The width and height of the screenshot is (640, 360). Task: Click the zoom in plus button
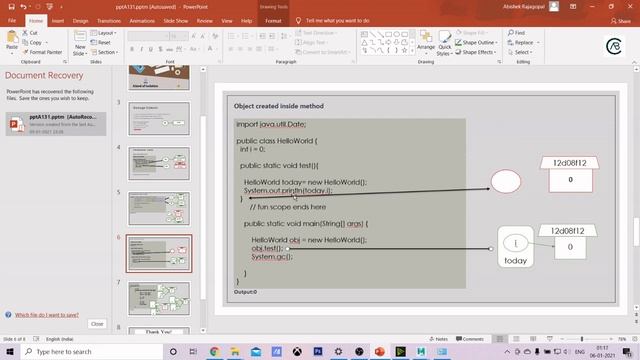click(x=611, y=339)
